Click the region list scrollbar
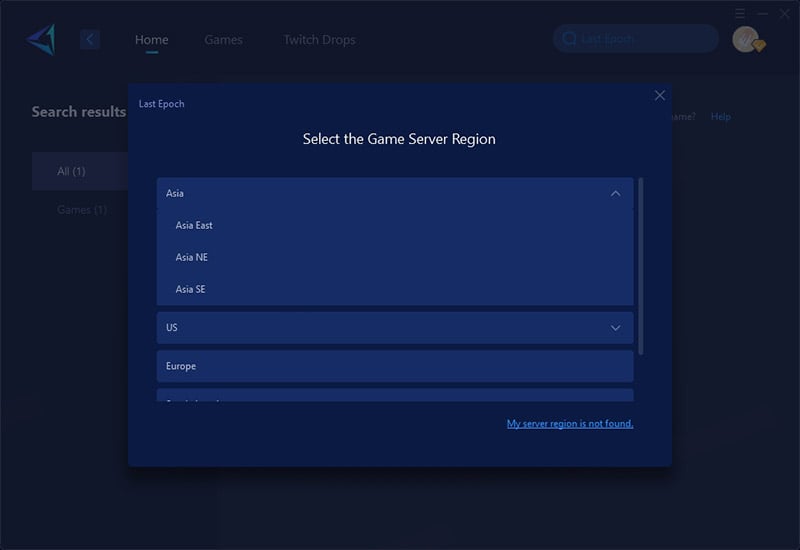This screenshot has width=800, height=550. pos(641,266)
